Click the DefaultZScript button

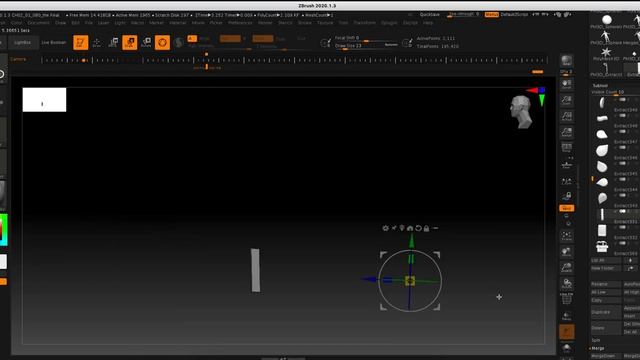coord(514,14)
